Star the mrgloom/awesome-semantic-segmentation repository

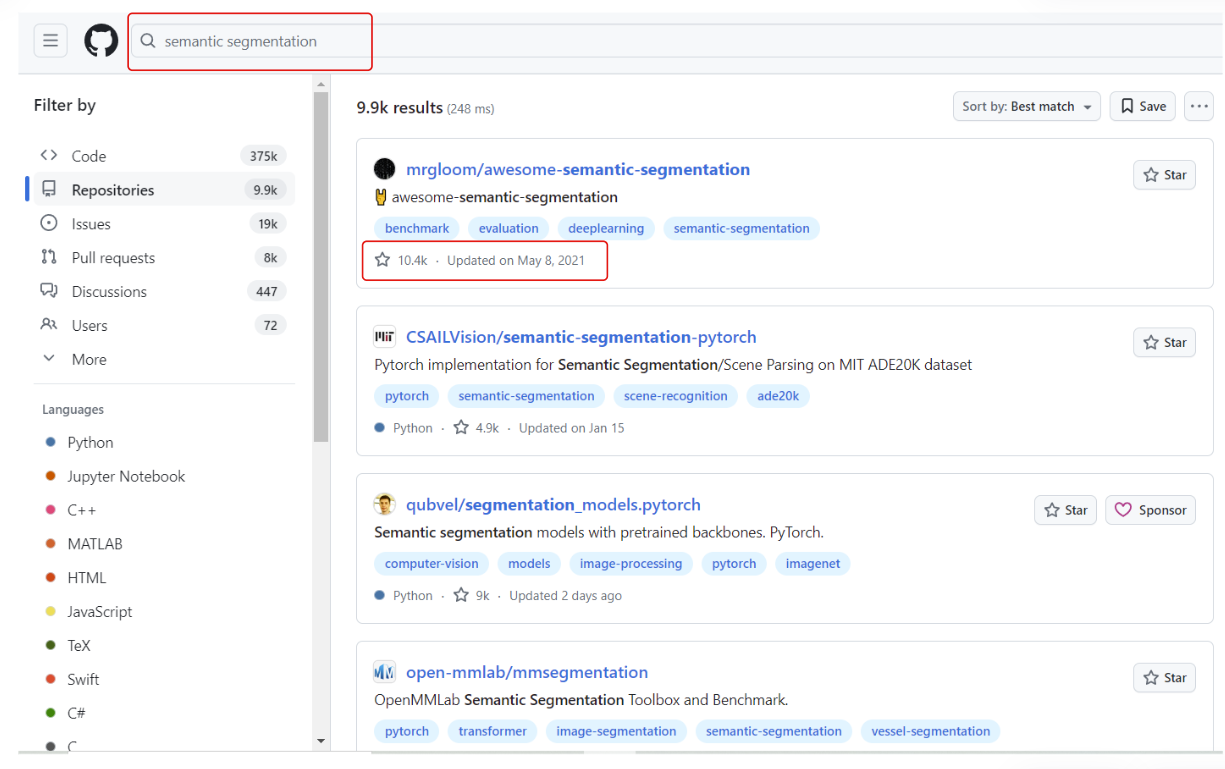(x=1164, y=175)
